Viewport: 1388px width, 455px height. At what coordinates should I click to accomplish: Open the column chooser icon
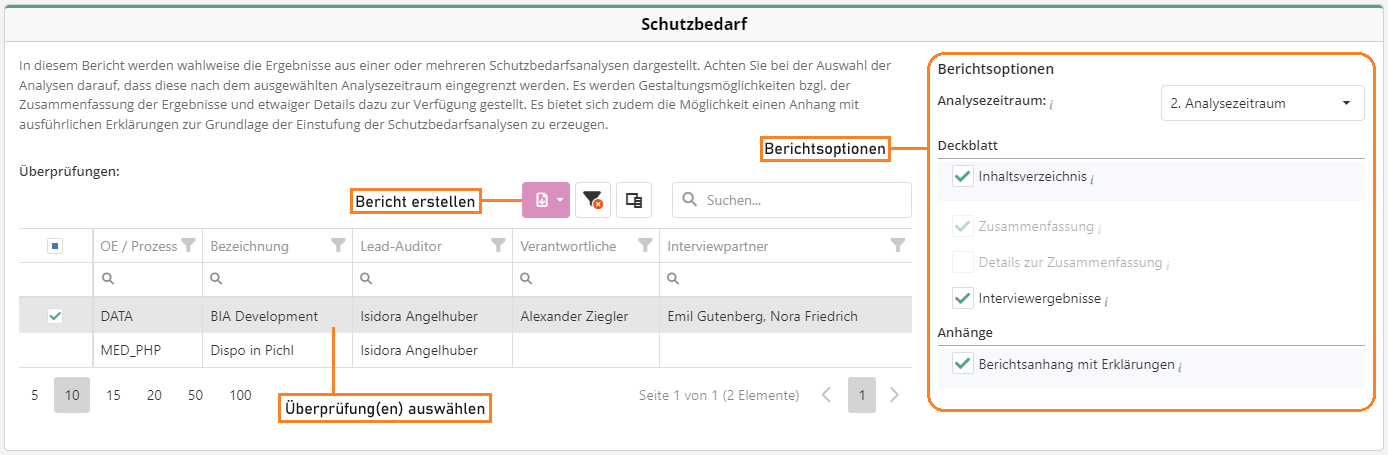[x=634, y=200]
